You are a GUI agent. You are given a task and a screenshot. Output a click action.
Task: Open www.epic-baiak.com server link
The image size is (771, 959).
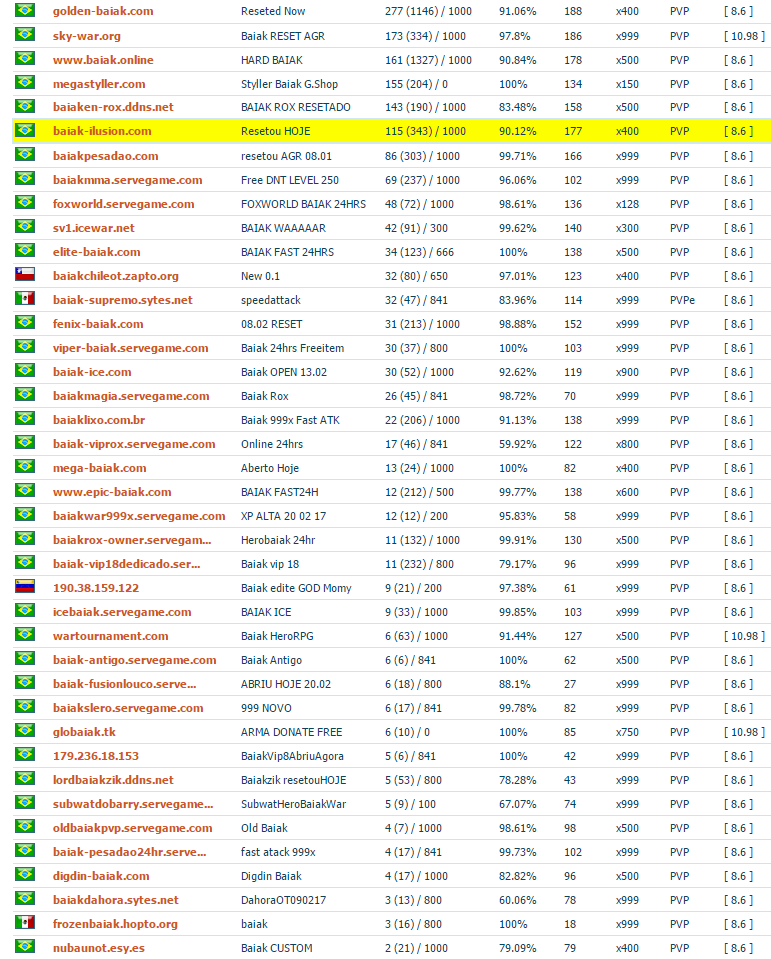(112, 492)
